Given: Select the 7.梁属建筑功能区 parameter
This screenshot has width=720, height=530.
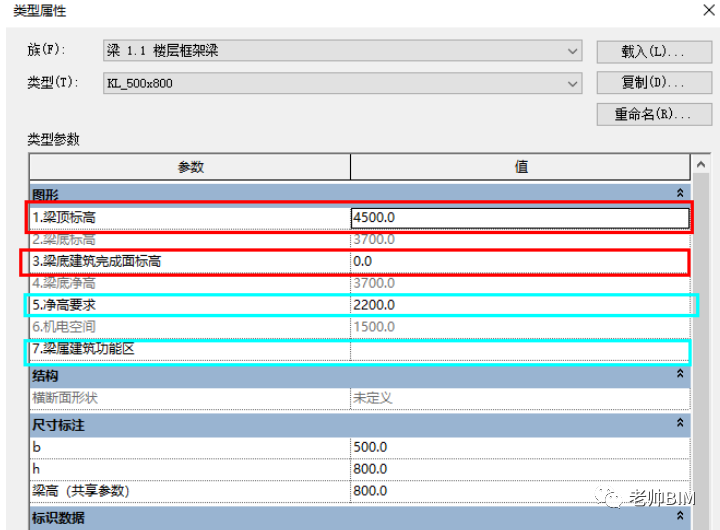Looking at the screenshot, I should (x=190, y=350).
